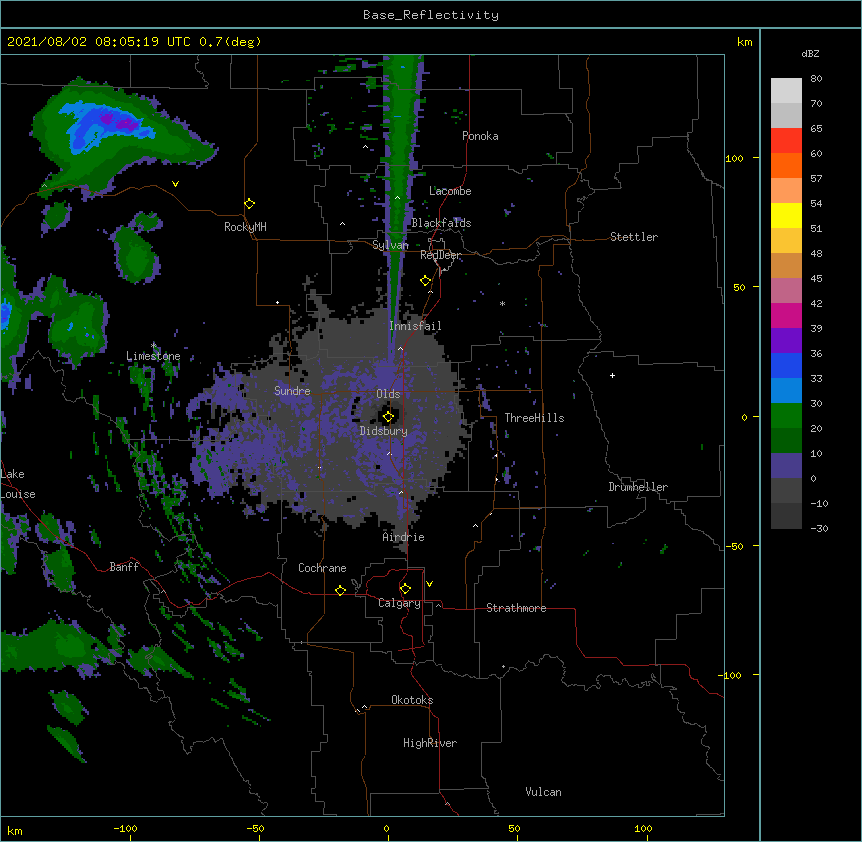The height and width of the screenshot is (842, 862).
Task: Click the HighRiver label
Action: [x=430, y=743]
